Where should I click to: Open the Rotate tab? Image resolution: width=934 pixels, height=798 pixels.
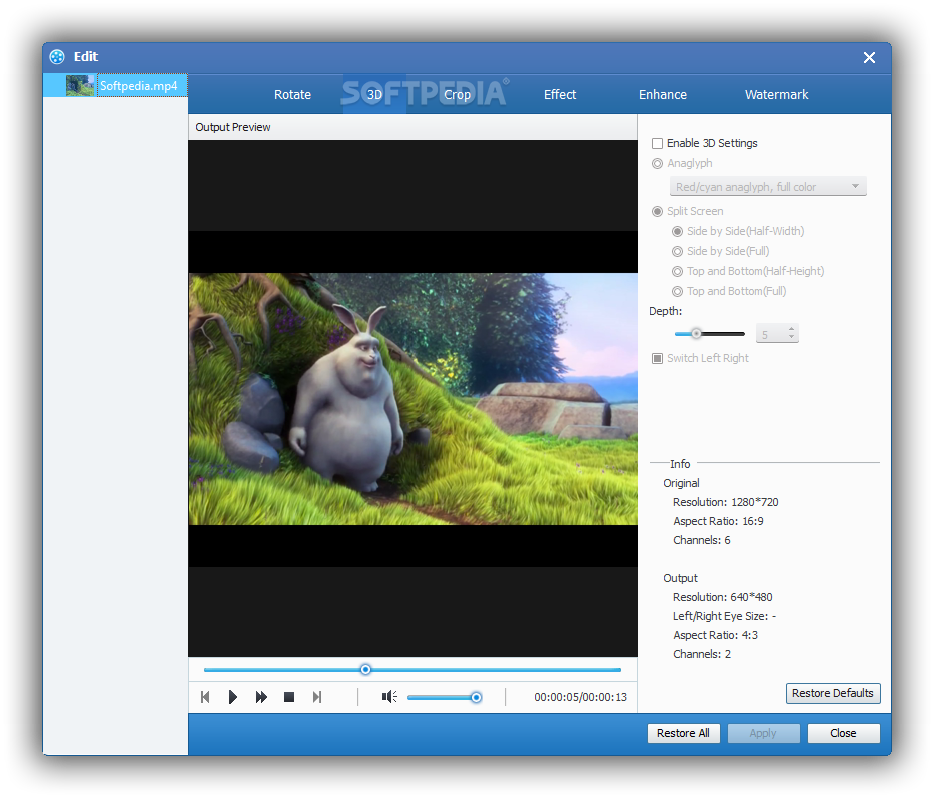coord(292,95)
